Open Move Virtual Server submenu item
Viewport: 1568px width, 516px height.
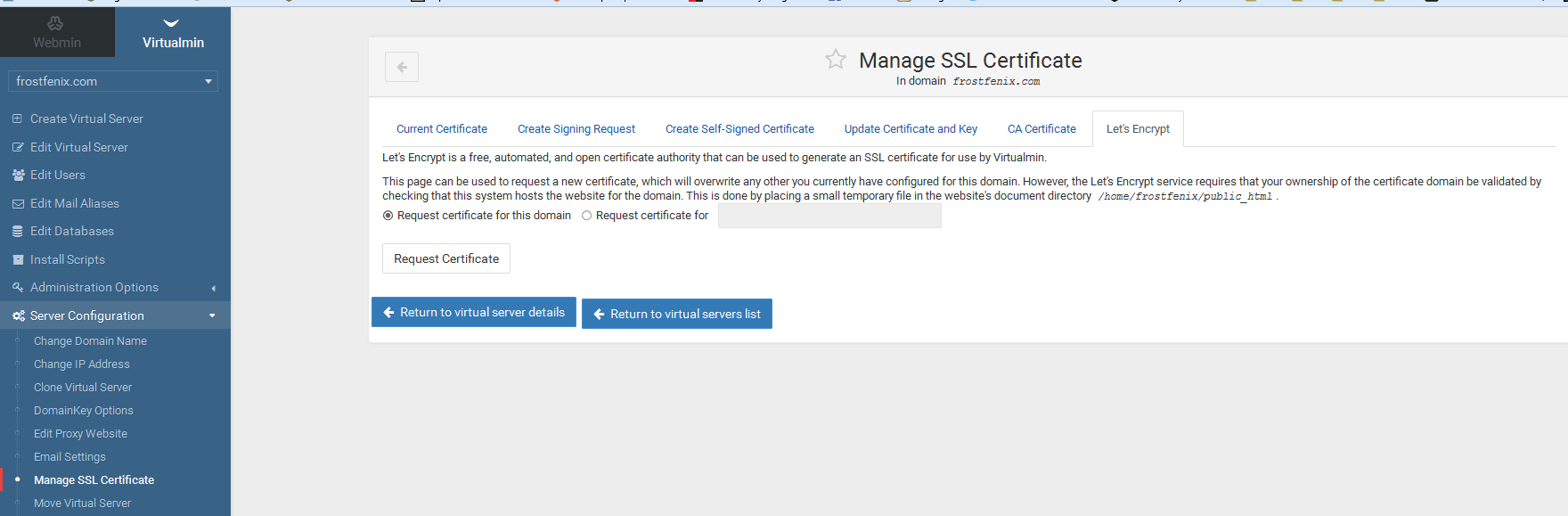point(82,504)
